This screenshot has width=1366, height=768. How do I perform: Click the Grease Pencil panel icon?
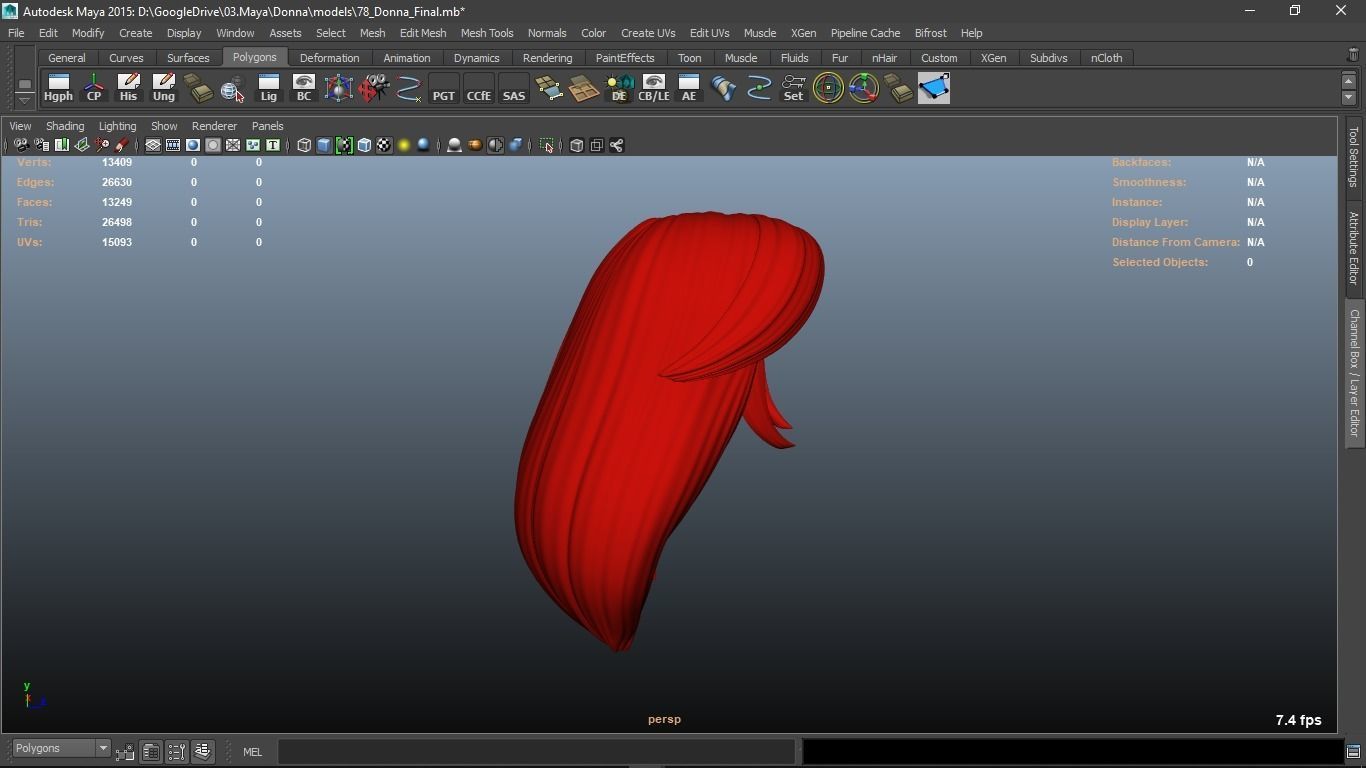[122, 145]
